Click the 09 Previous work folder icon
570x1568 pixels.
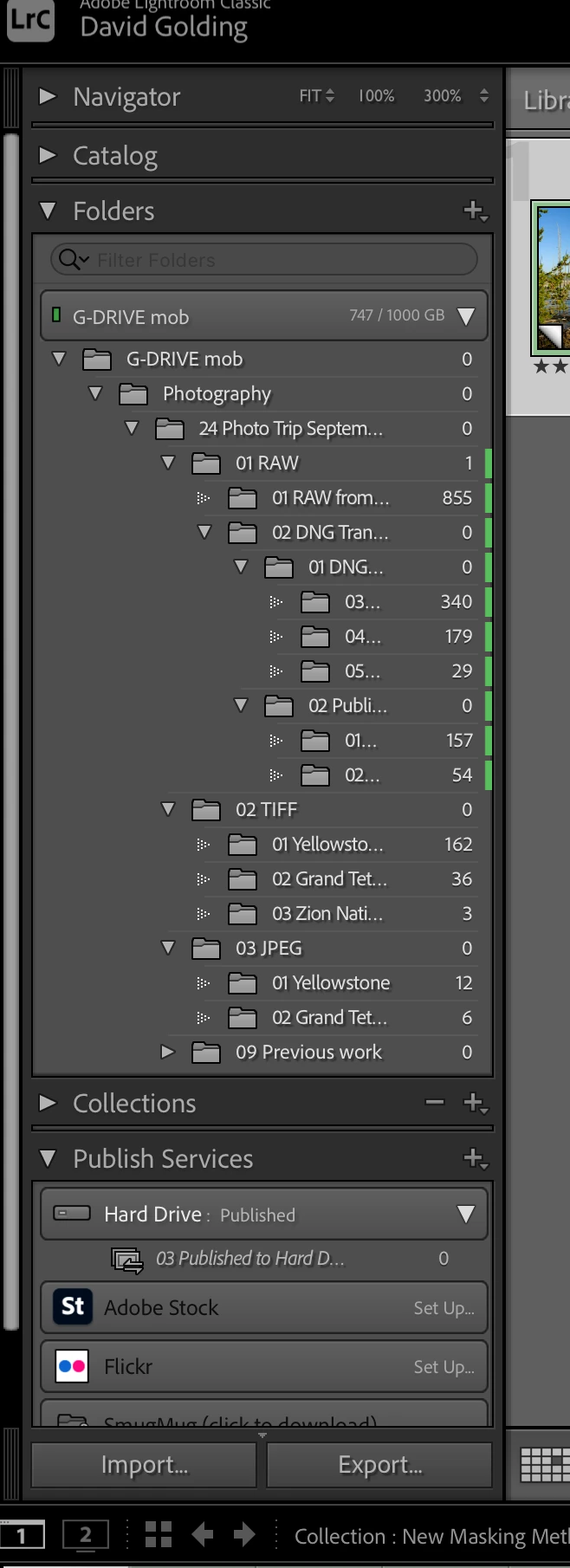point(205,1053)
